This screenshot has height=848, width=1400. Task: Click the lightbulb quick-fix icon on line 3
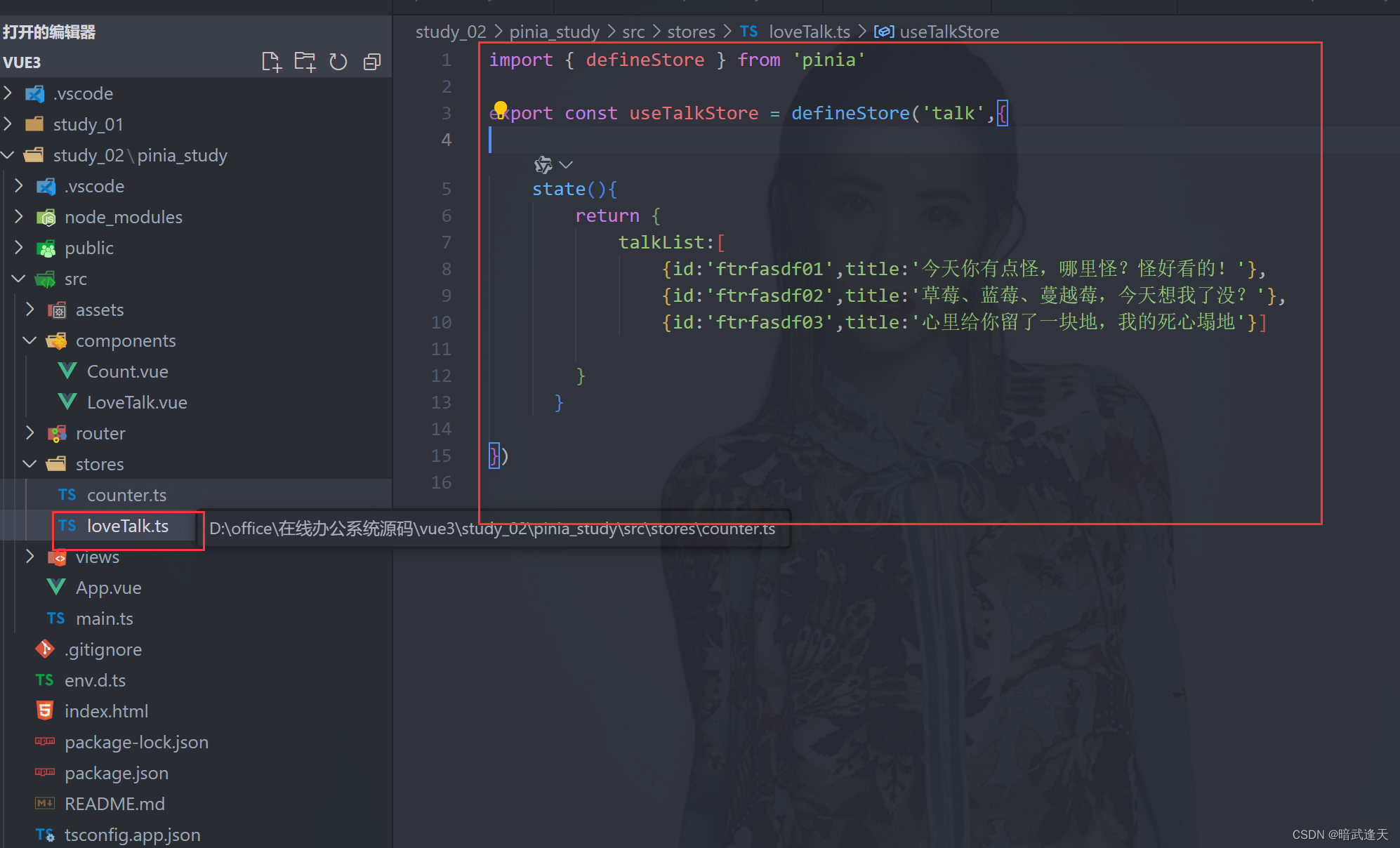click(x=500, y=109)
